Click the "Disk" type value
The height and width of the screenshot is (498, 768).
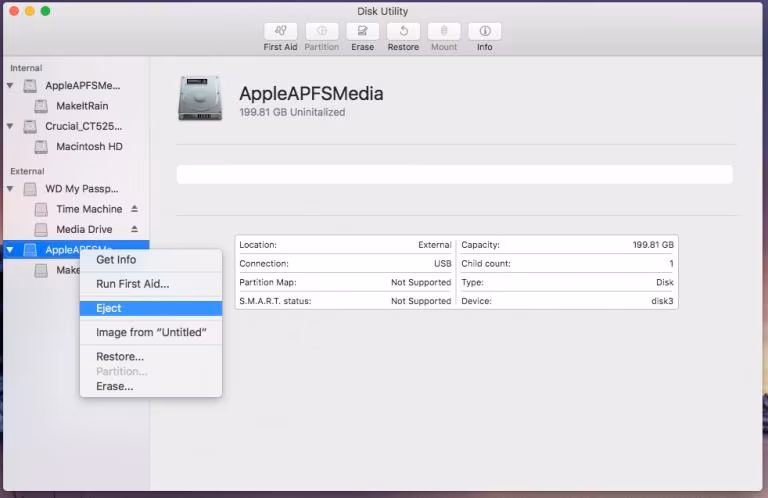point(665,283)
